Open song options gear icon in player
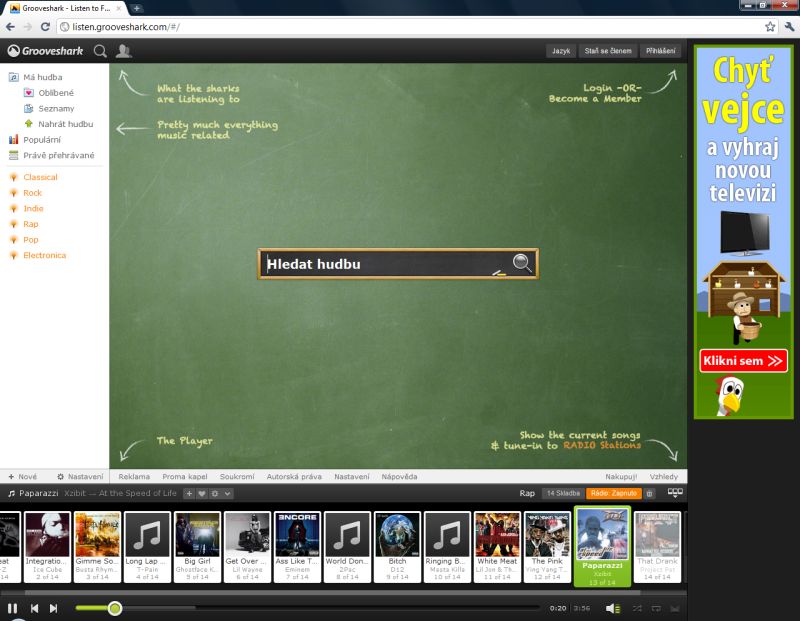The width and height of the screenshot is (800, 621). coord(215,493)
